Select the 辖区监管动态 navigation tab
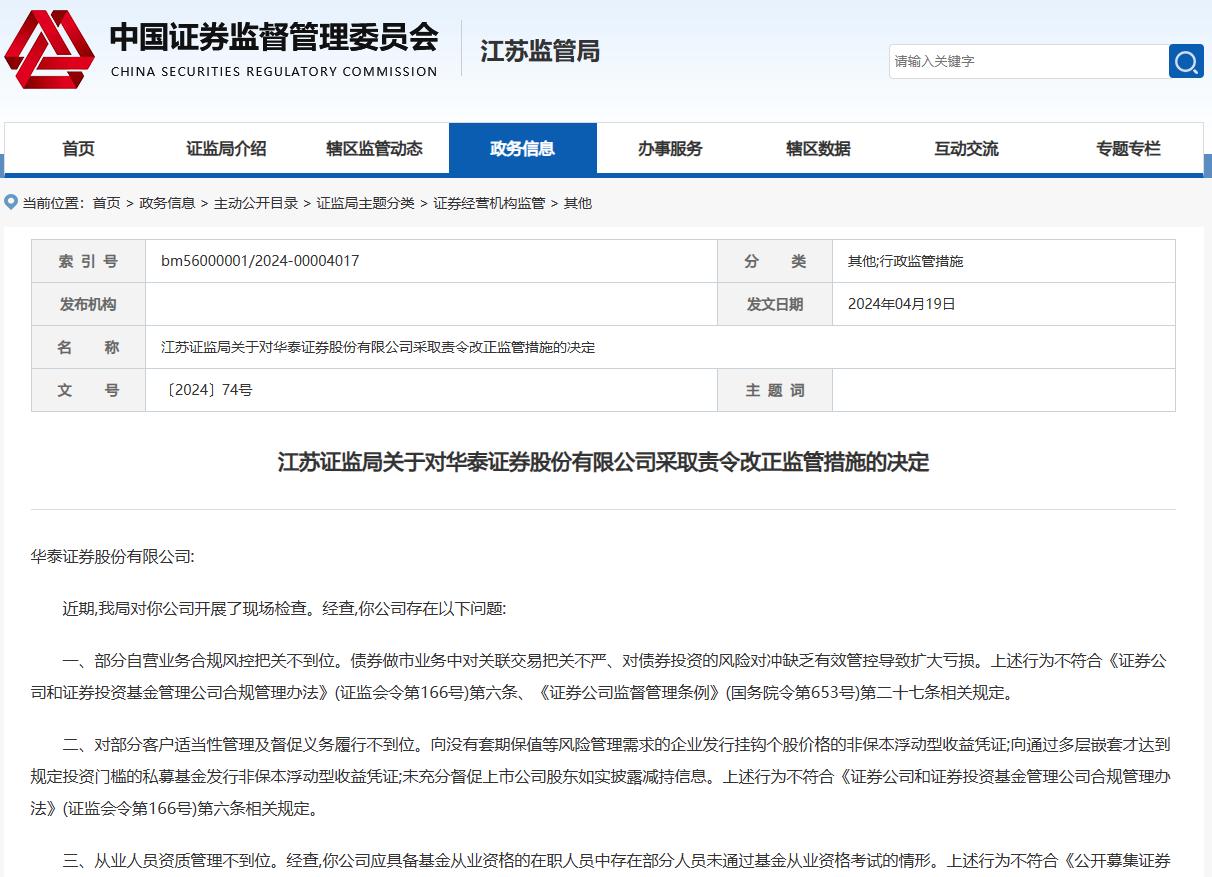This screenshot has height=877, width=1212. point(374,148)
